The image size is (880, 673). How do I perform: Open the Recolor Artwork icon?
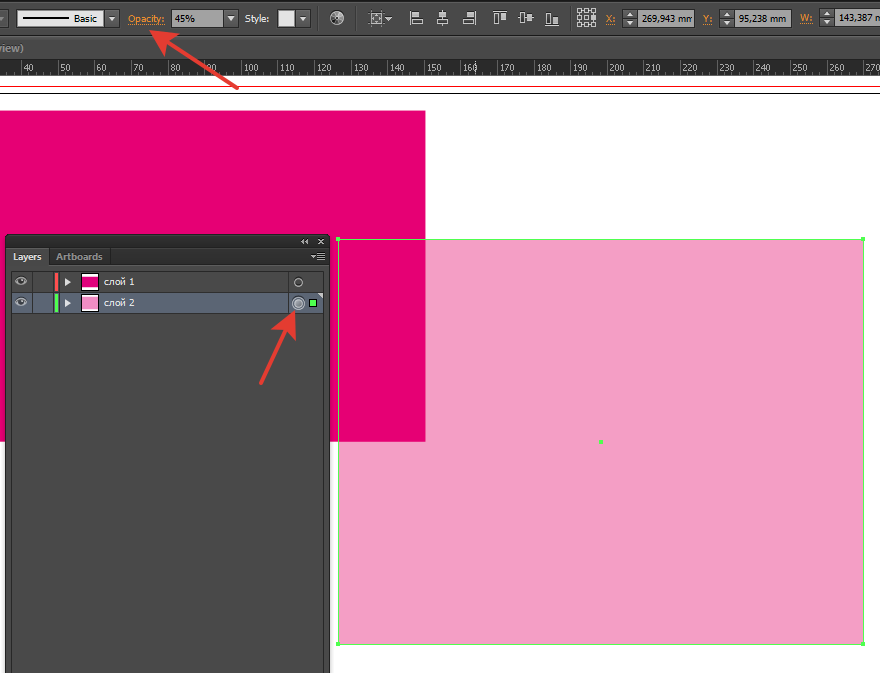pyautogui.click(x=337, y=19)
